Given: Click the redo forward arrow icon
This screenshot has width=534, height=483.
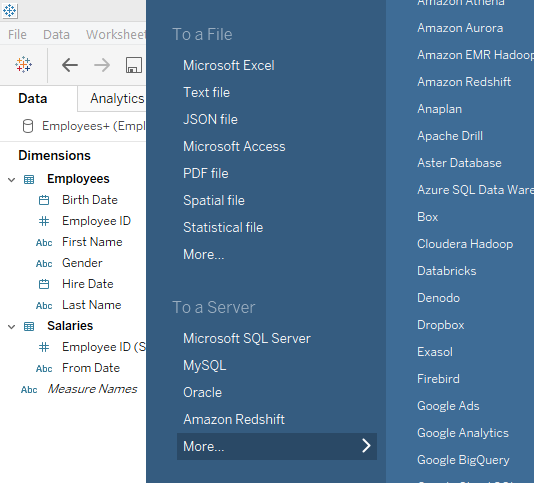Looking at the screenshot, I should pyautogui.click(x=102, y=65).
